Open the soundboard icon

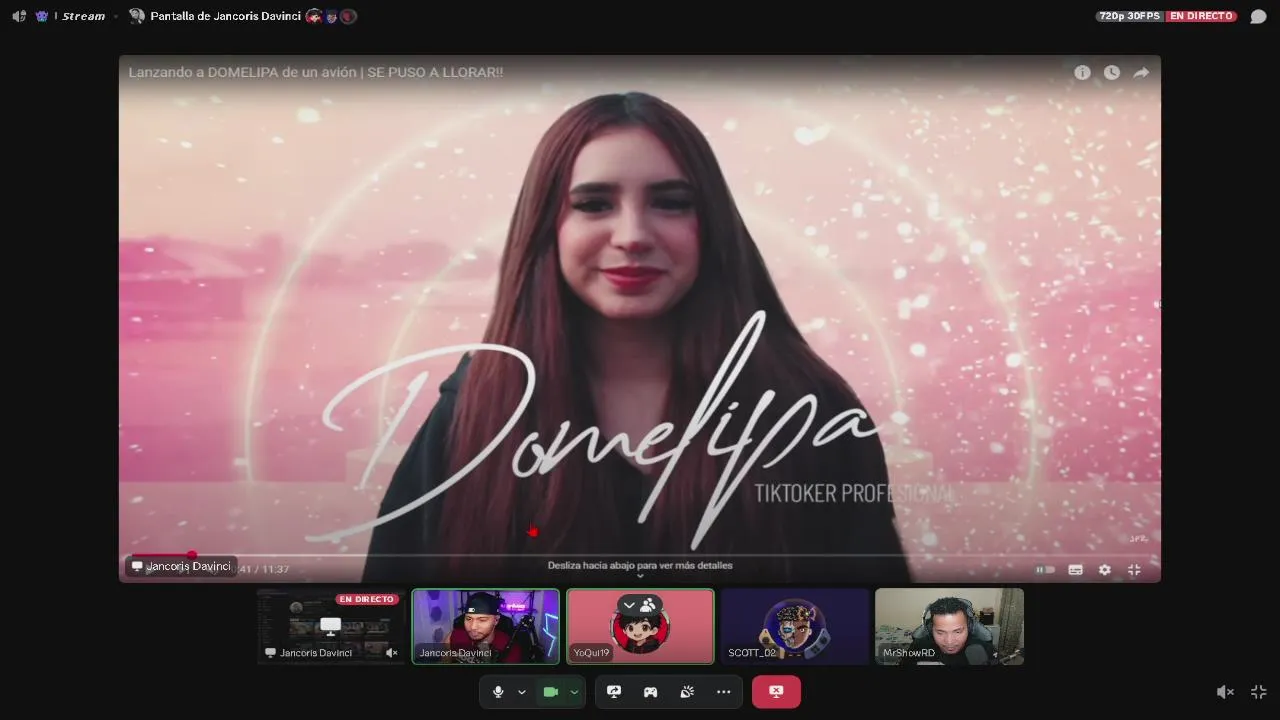687,692
